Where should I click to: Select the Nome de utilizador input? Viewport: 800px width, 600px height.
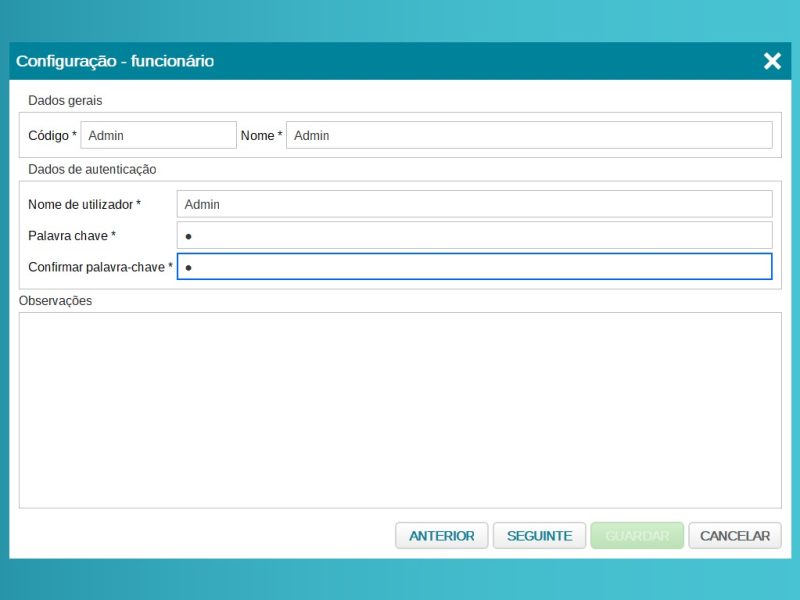(x=474, y=204)
